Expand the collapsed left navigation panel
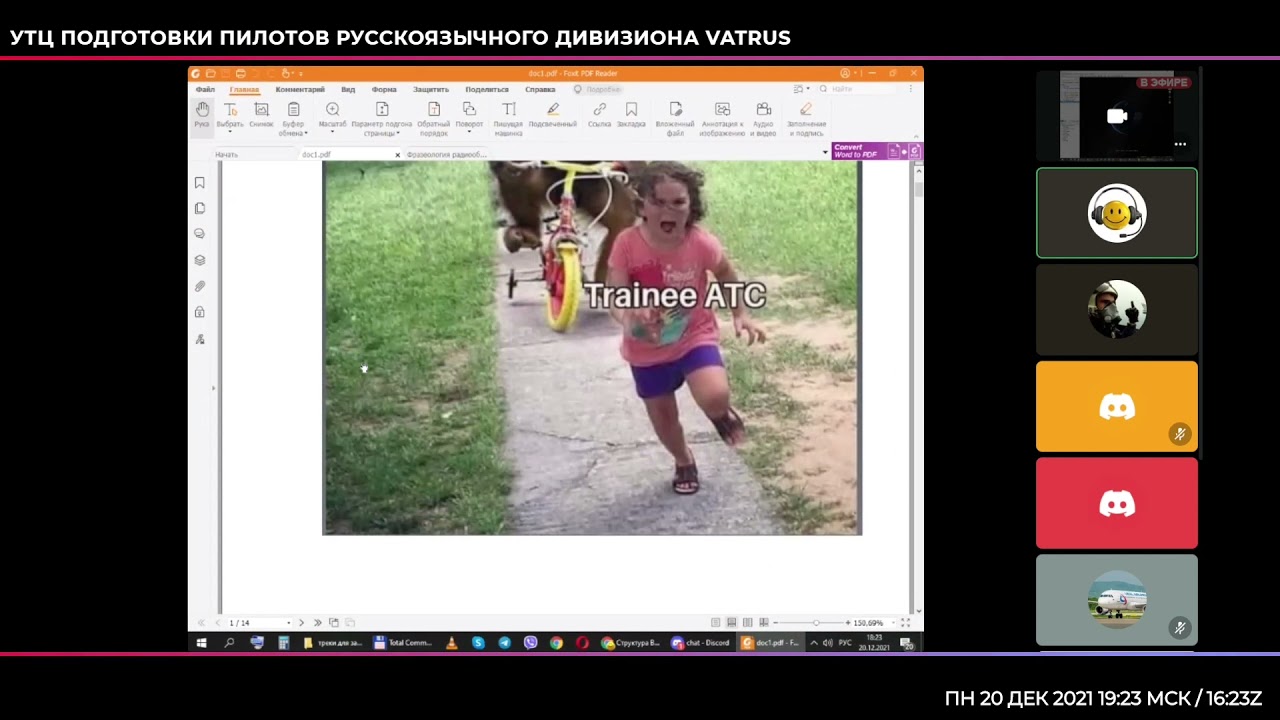Screen dimensions: 1280x720 tap(213, 388)
